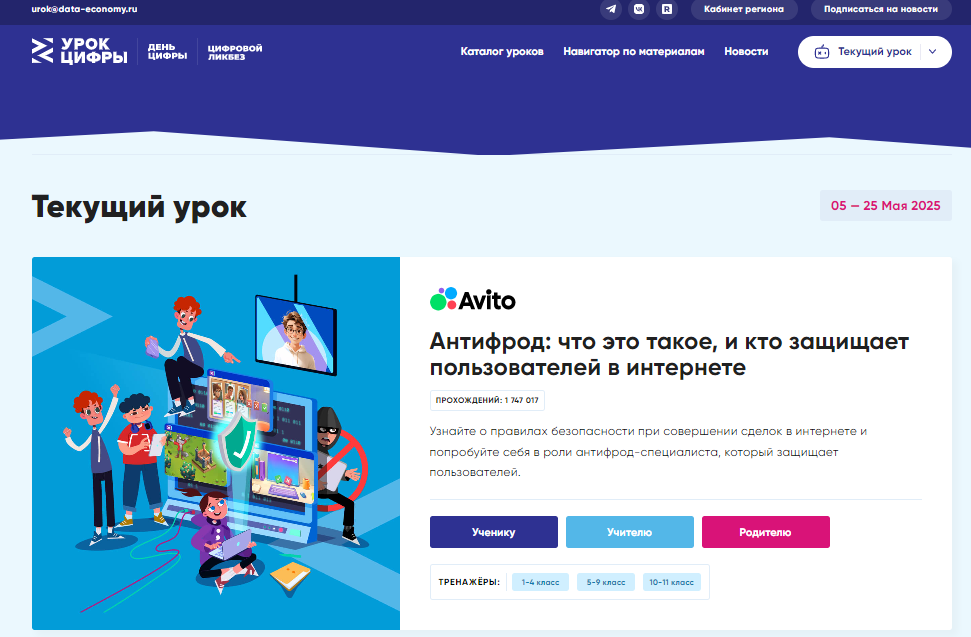Open Каталог уроков menu item

502,51
